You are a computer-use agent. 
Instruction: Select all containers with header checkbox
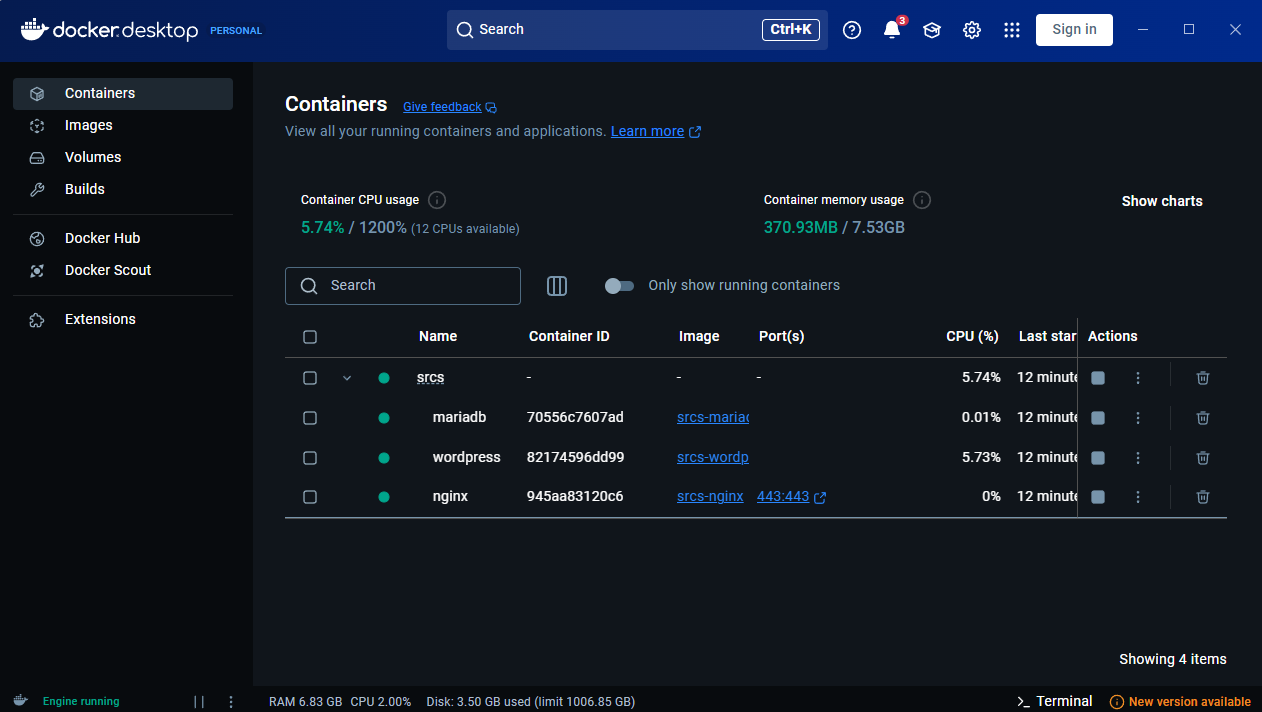point(310,337)
